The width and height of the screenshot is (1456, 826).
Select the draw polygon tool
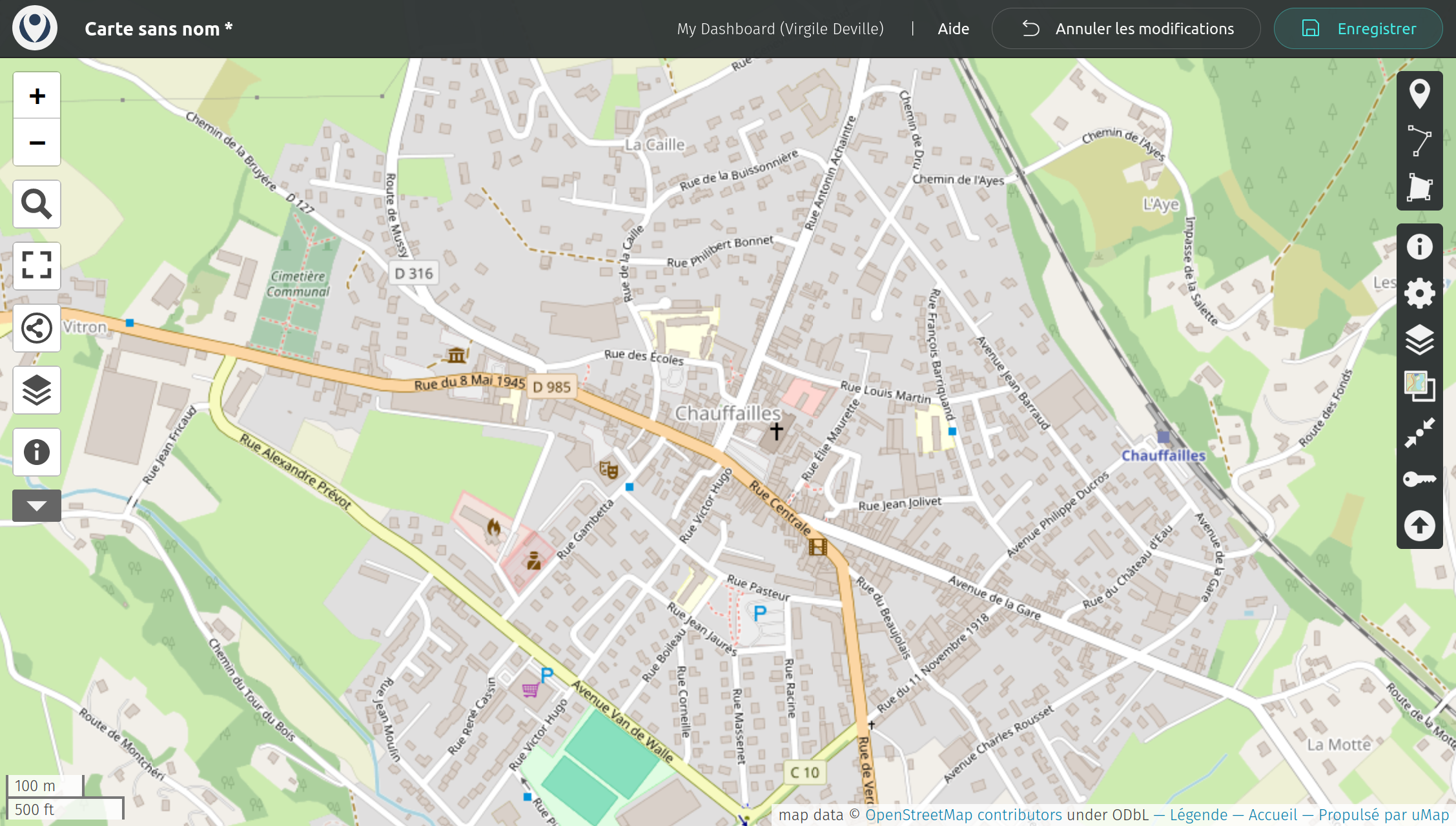(x=1419, y=187)
